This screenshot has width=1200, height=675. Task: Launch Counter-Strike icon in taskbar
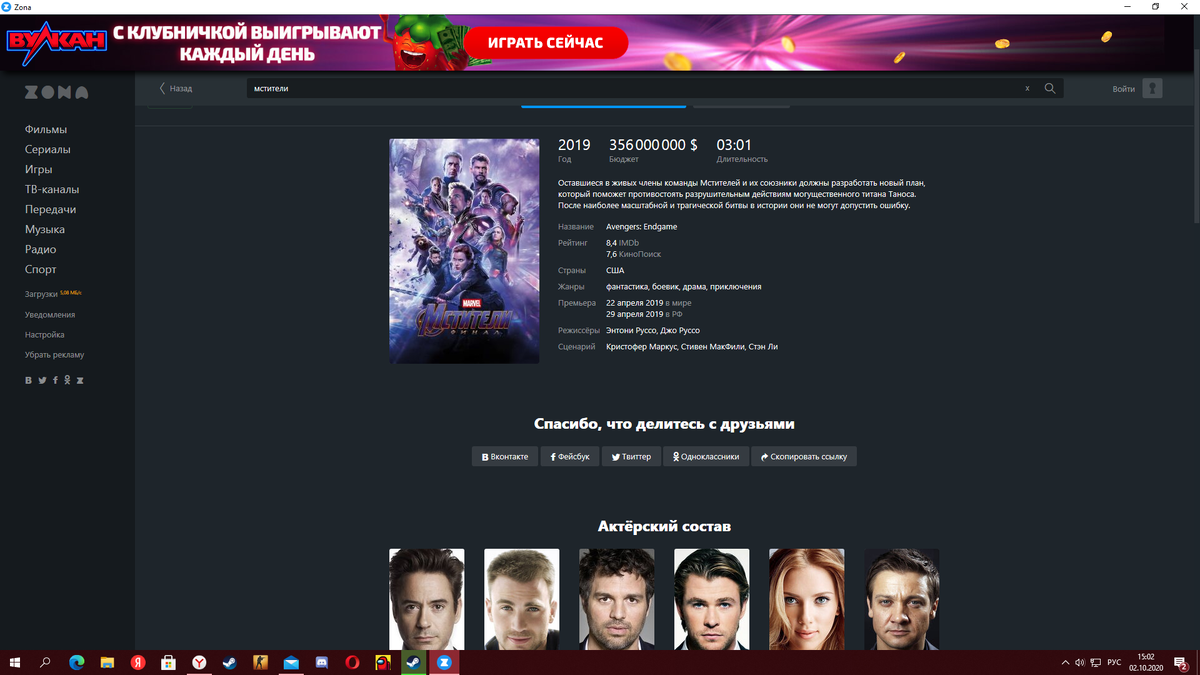coord(261,662)
